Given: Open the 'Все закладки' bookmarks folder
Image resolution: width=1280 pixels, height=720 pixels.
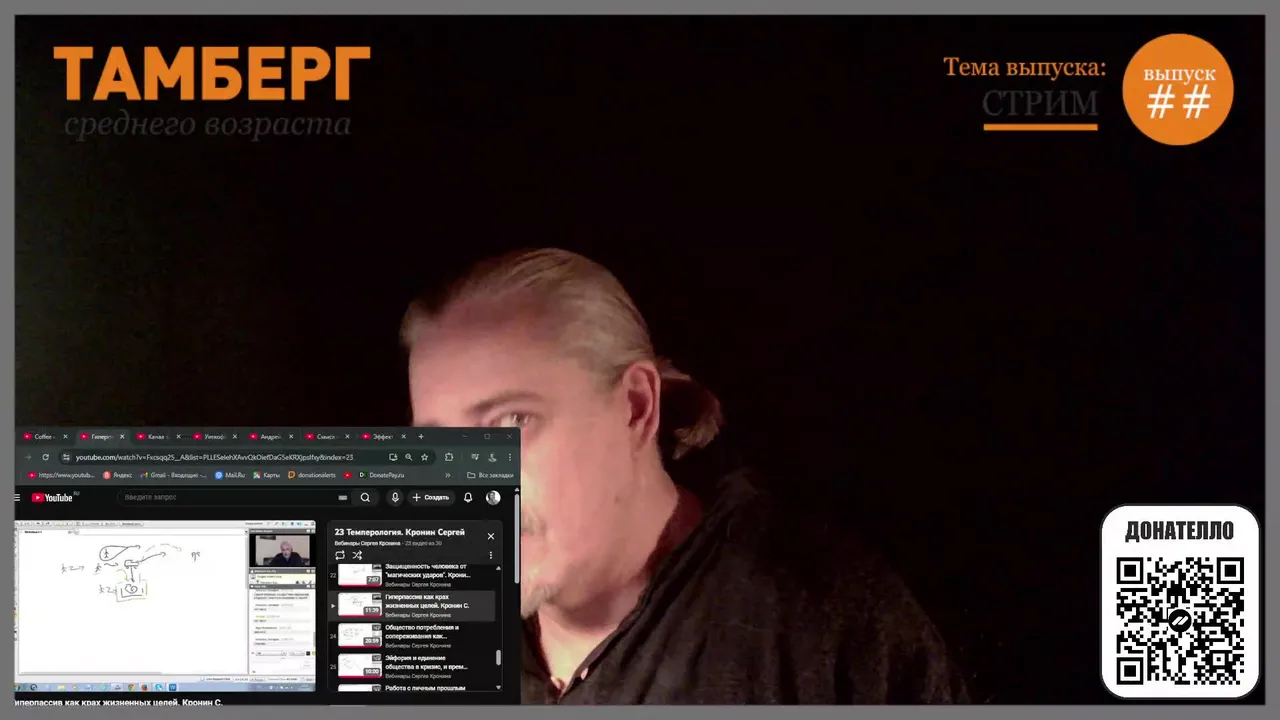Looking at the screenshot, I should pyautogui.click(x=490, y=475).
